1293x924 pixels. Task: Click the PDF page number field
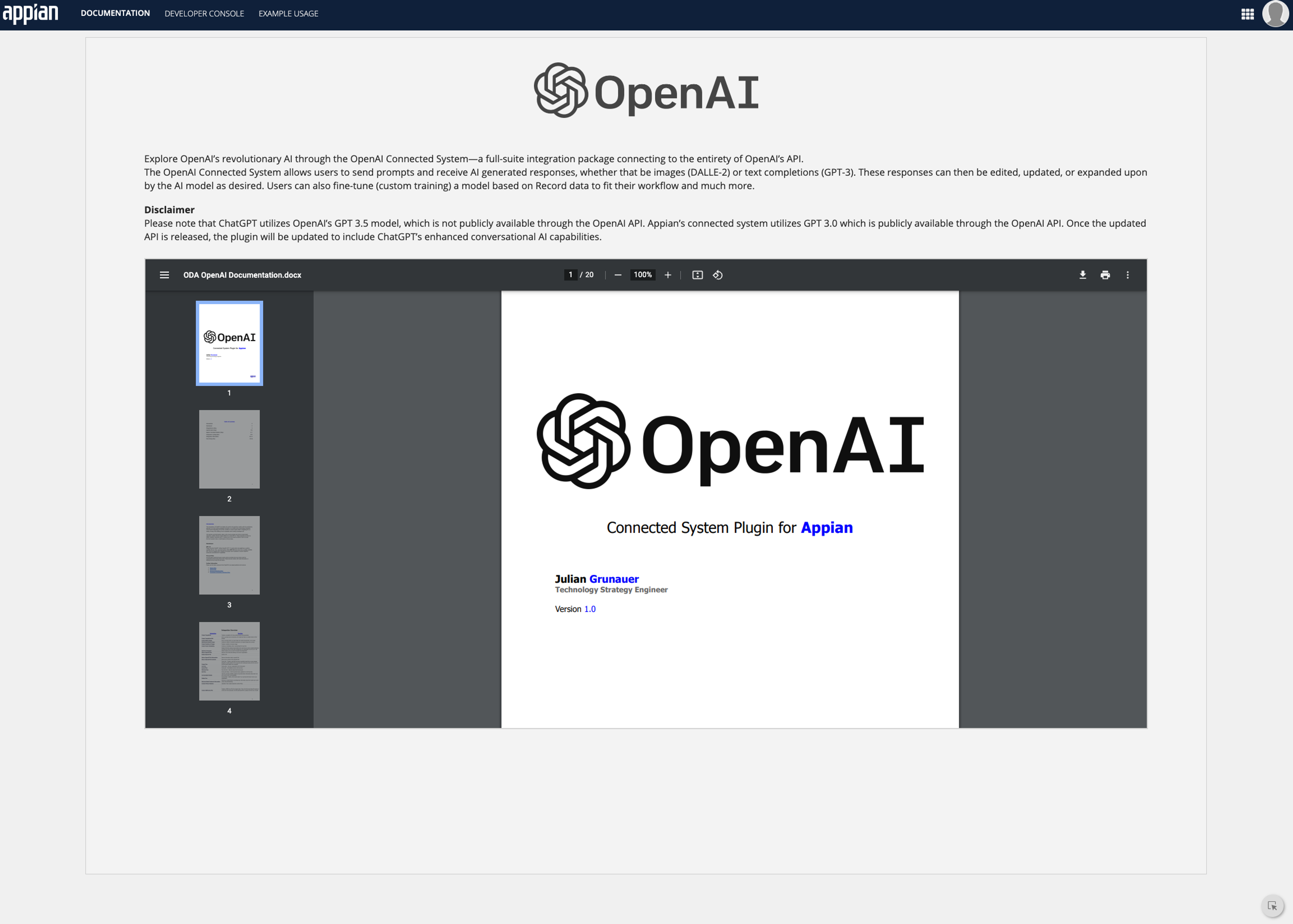570,275
